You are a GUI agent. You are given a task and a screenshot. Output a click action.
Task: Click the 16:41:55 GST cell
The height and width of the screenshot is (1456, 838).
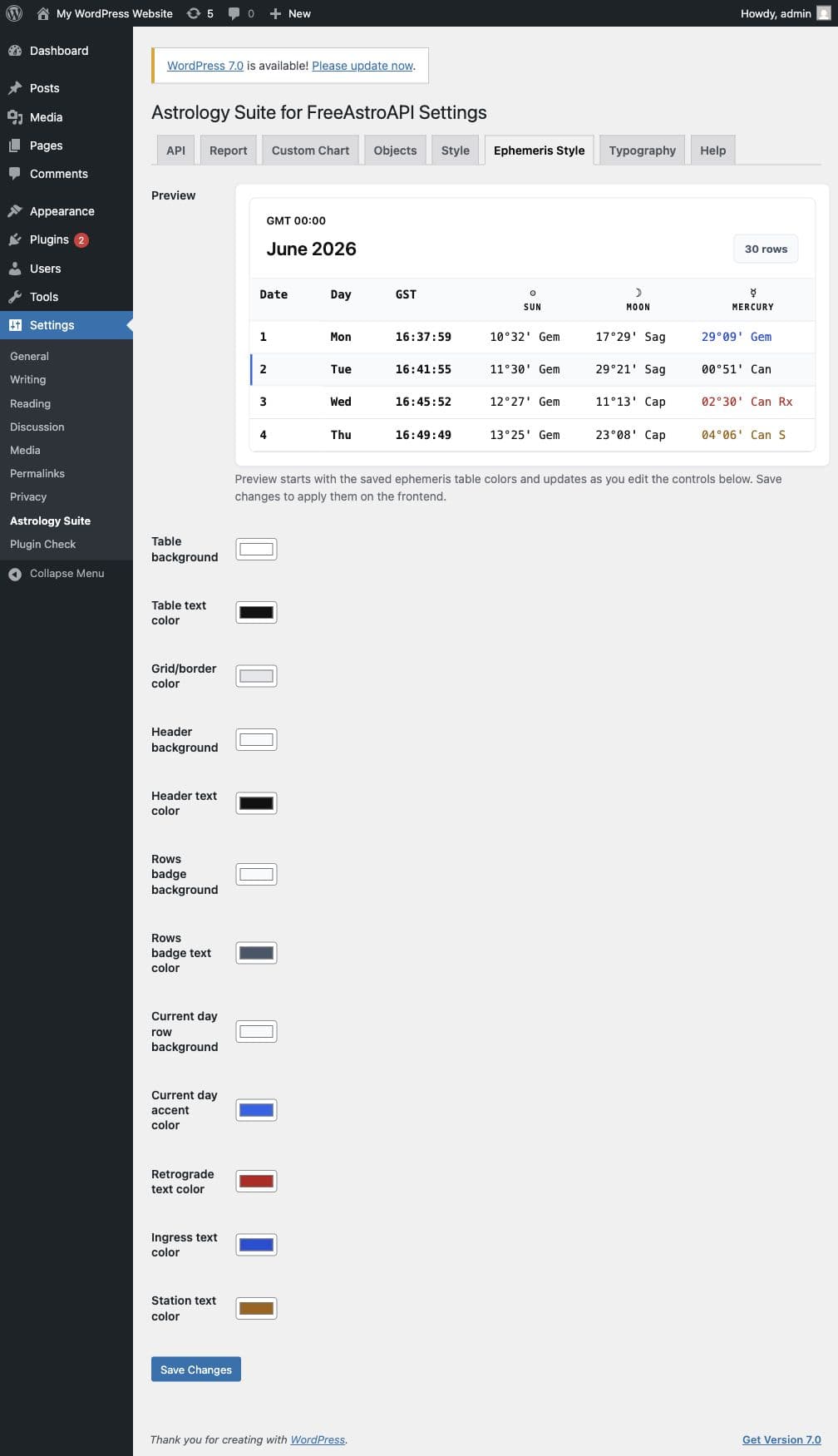(x=423, y=369)
